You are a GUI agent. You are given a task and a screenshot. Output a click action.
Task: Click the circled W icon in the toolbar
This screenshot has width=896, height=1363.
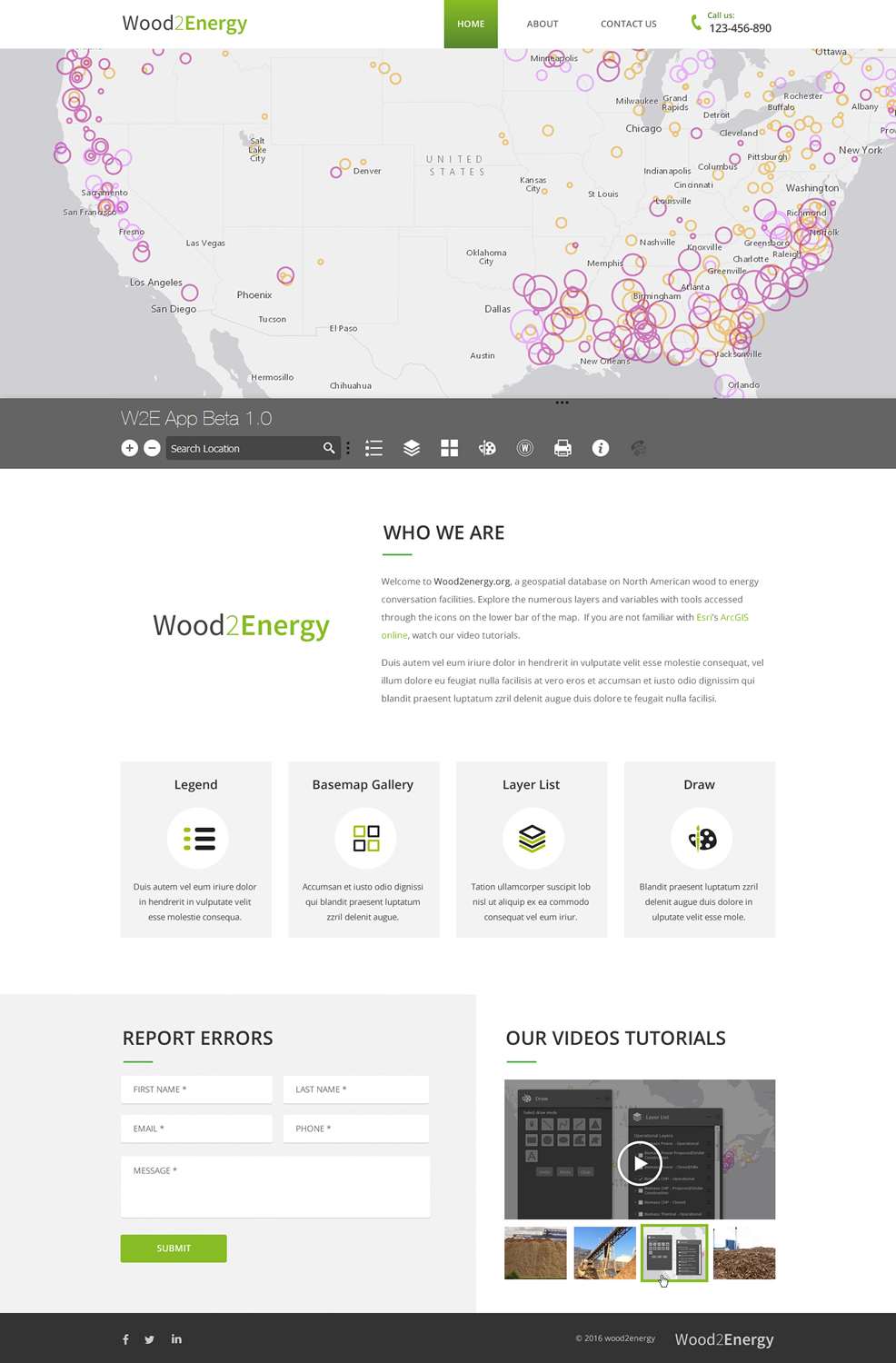pyautogui.click(x=525, y=448)
